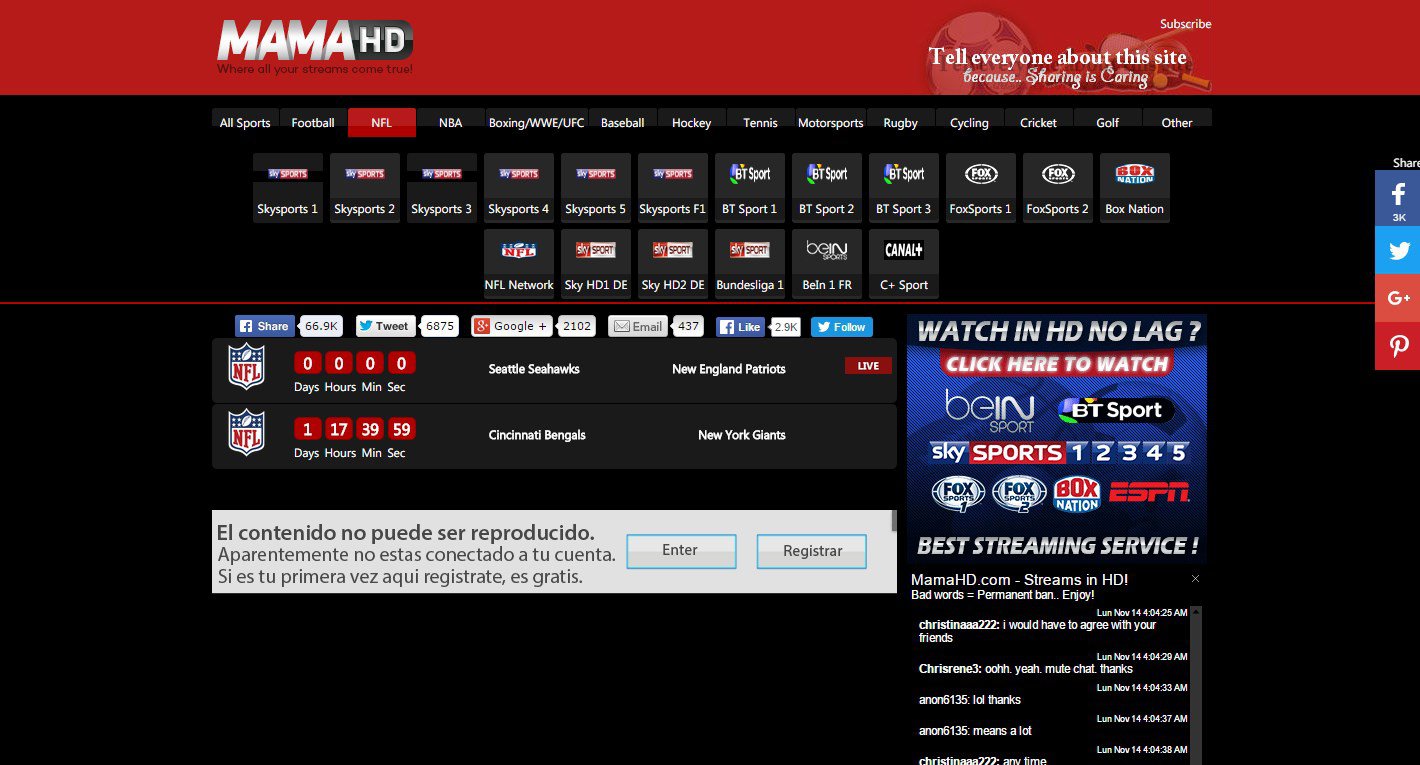
Task: Select the NFL tab
Action: click(x=381, y=122)
